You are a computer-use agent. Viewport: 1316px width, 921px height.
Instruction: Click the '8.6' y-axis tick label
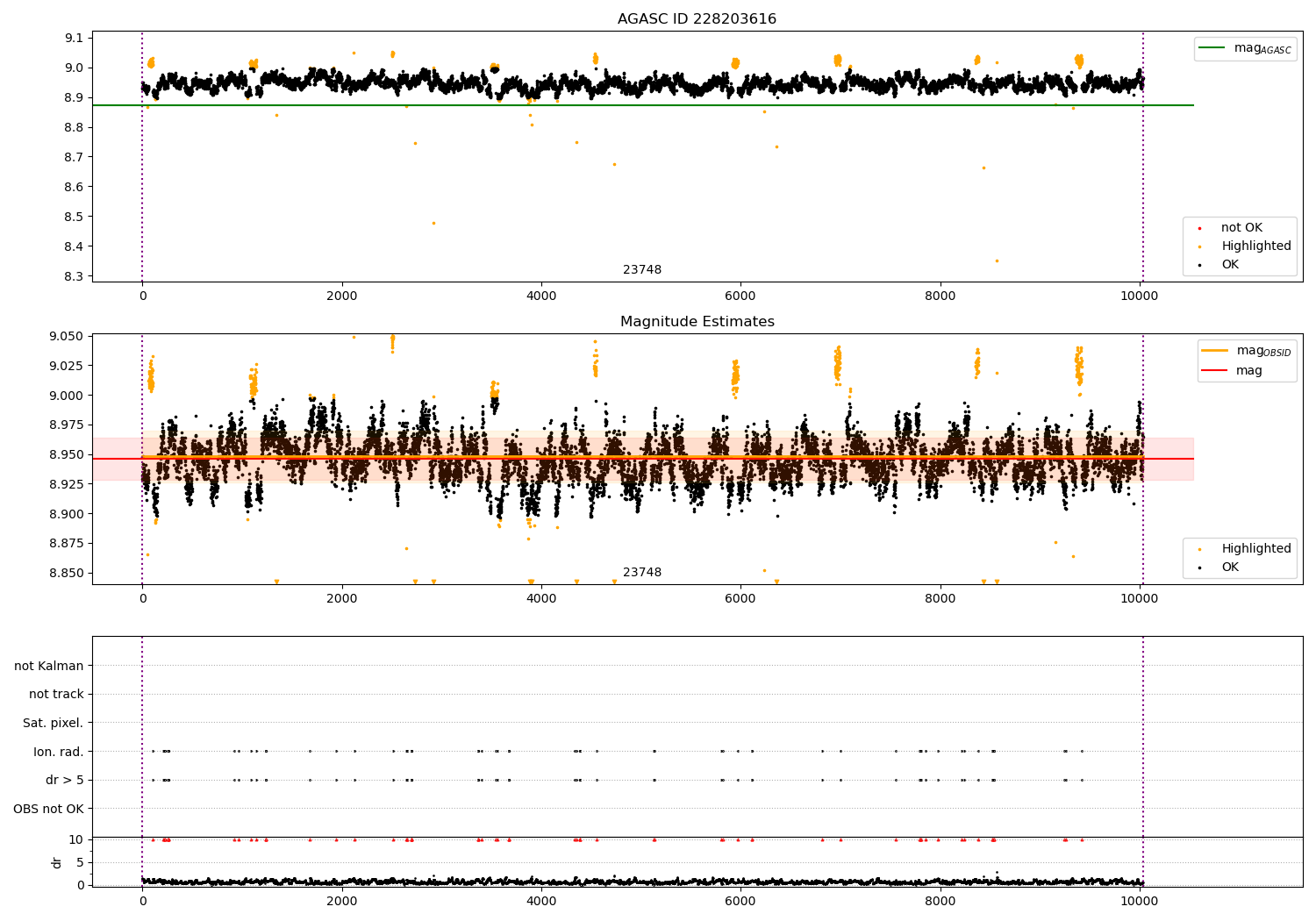pos(75,187)
